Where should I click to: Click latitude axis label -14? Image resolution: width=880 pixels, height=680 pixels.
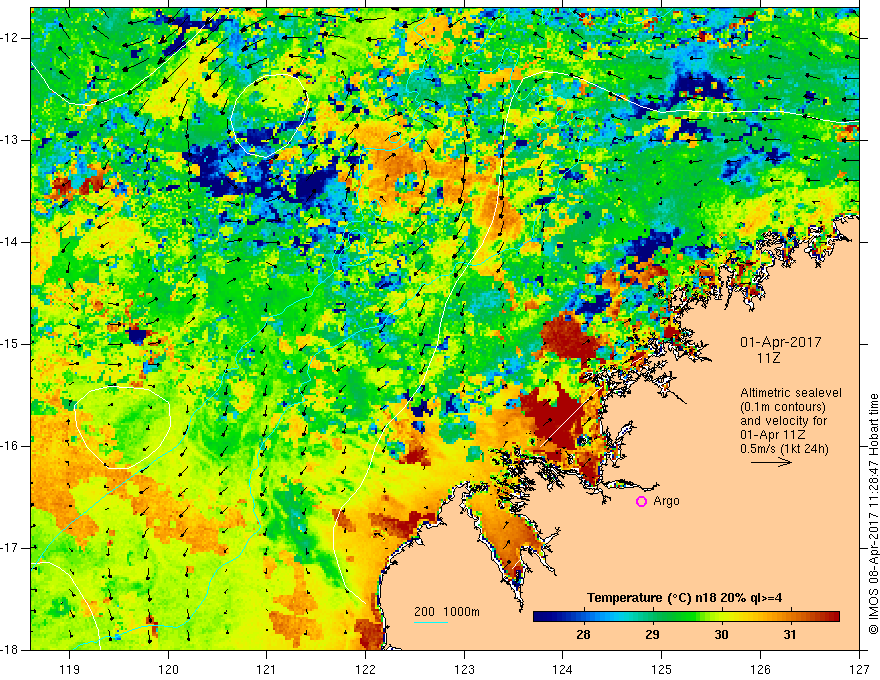point(11,242)
